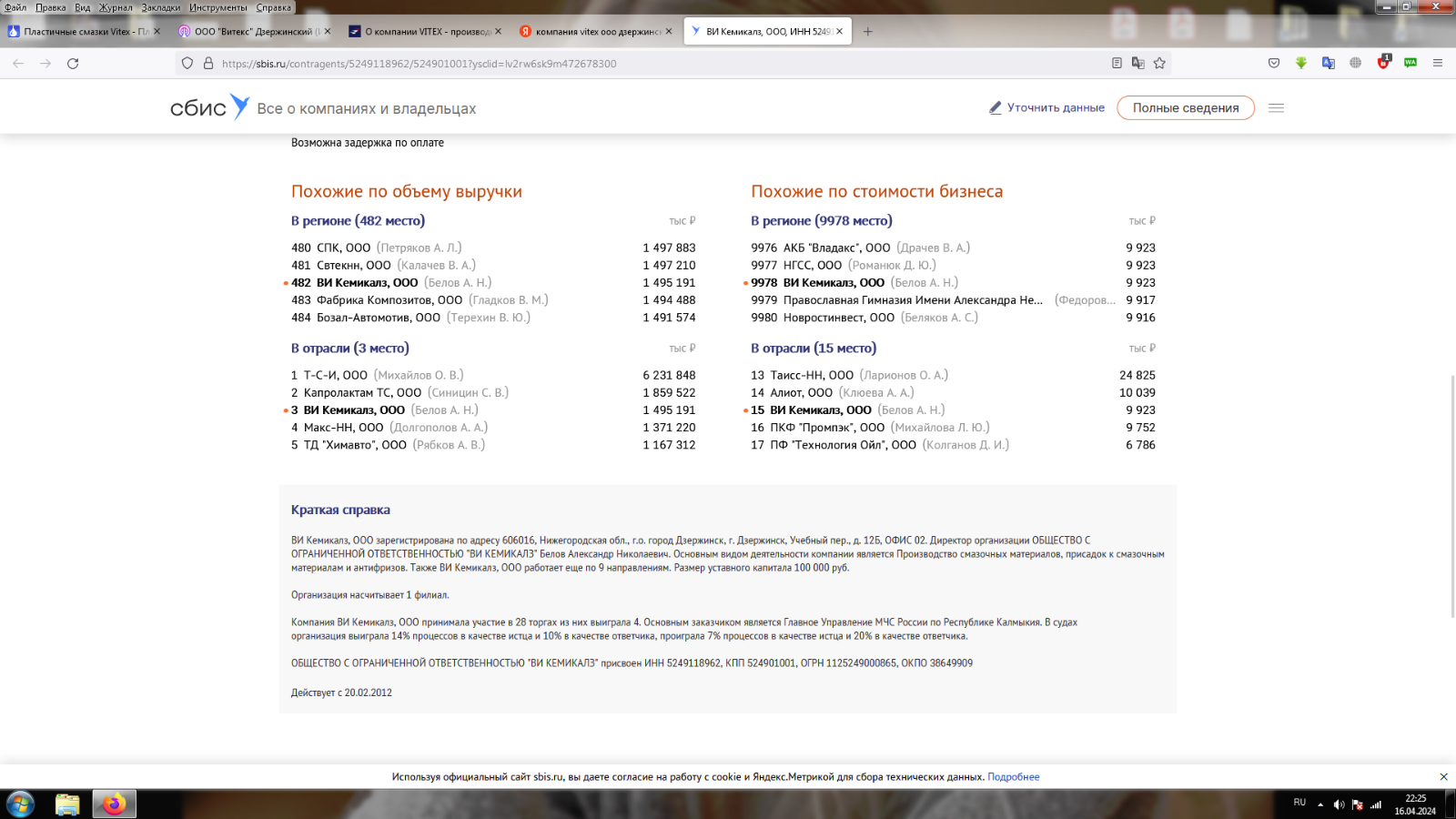Open the Правка menu
Screen dimensions: 1456x819
[x=51, y=7]
